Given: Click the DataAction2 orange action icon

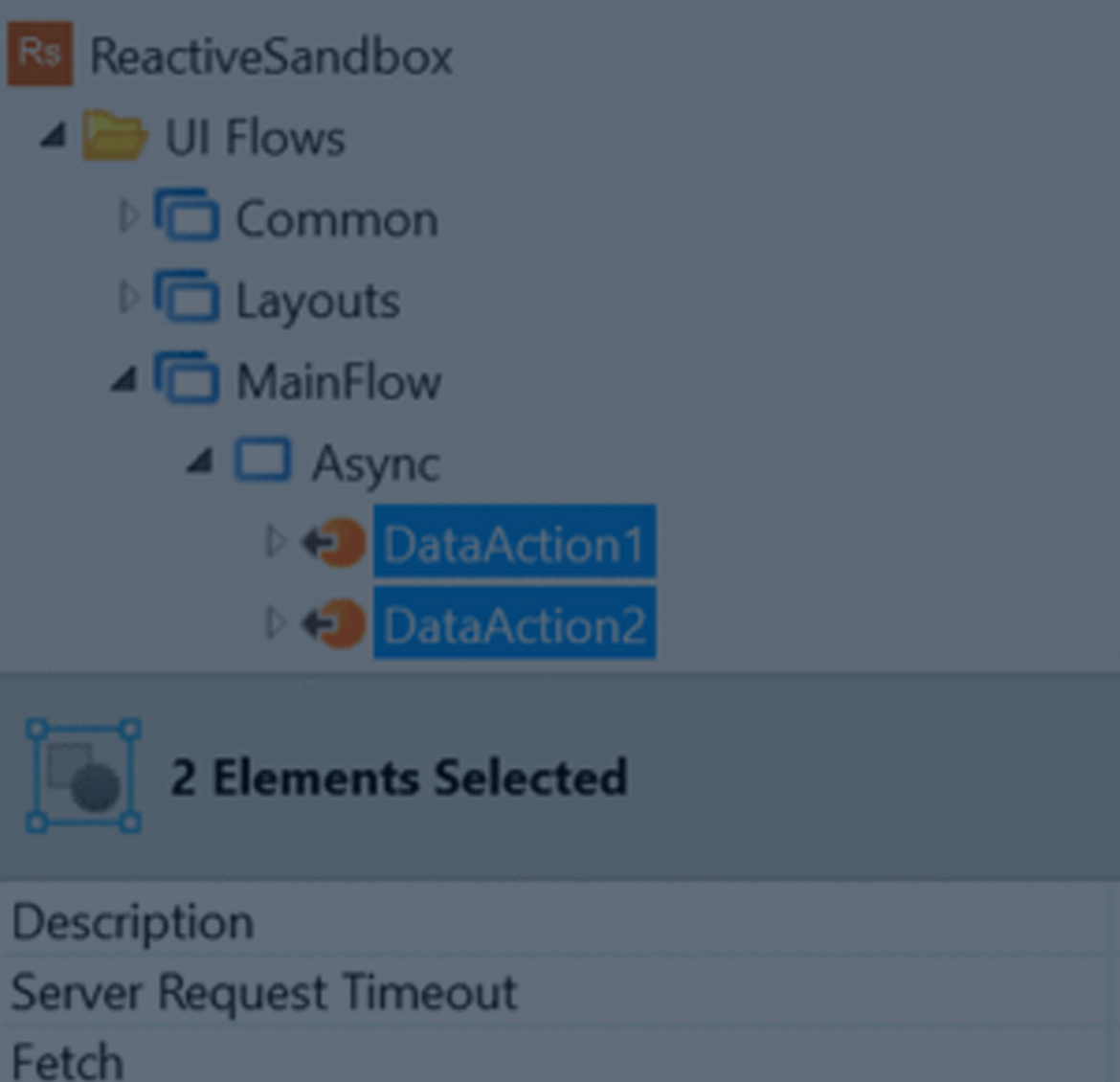Looking at the screenshot, I should pos(335,624).
